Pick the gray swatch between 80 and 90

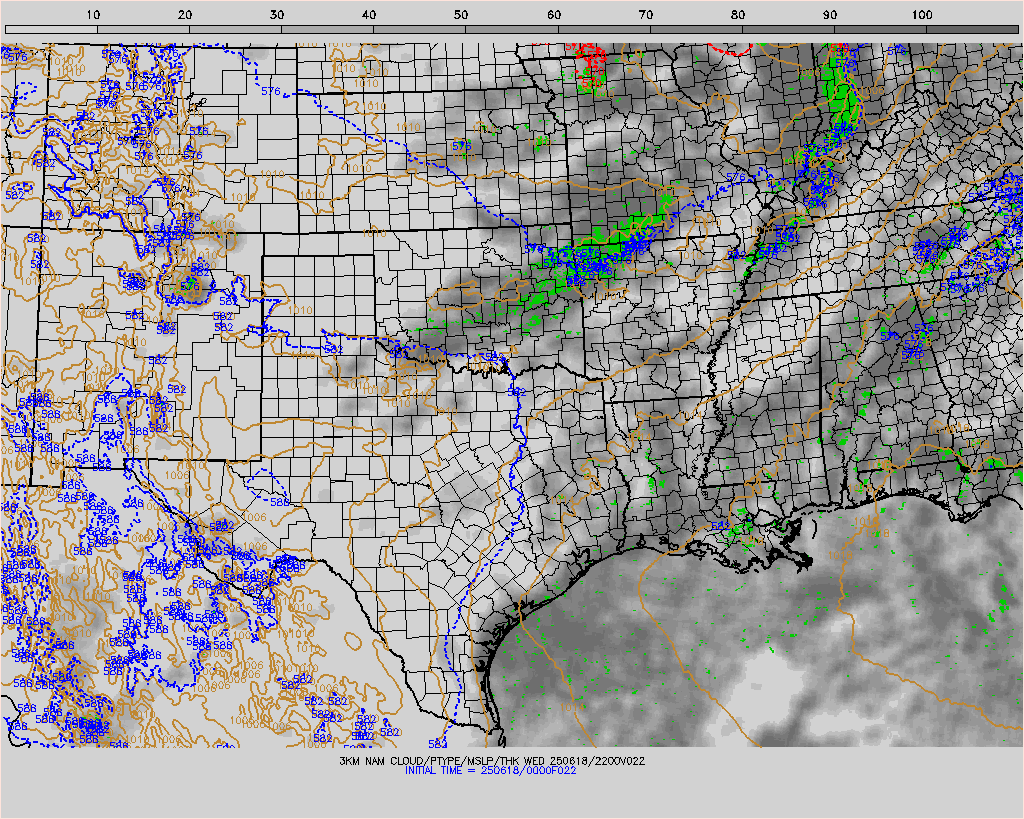(788, 29)
